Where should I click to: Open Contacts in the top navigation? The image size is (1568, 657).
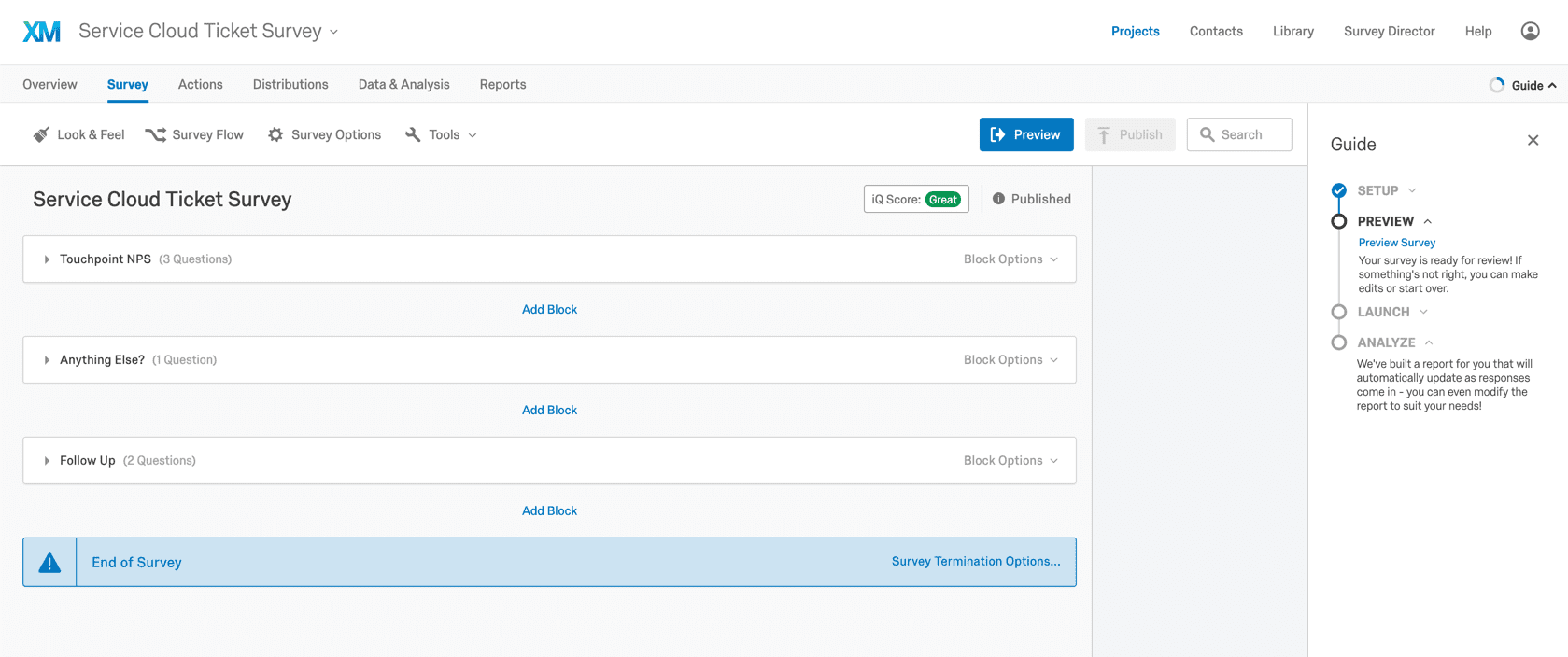1216,31
